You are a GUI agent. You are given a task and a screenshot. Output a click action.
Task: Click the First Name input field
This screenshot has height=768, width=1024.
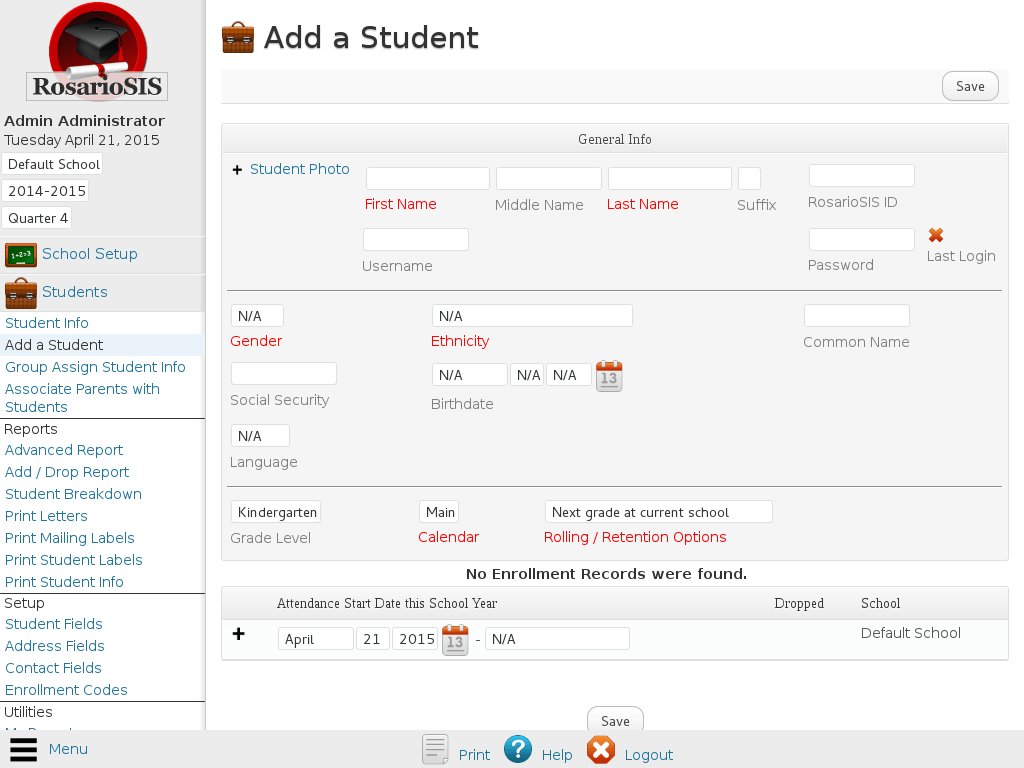click(427, 179)
